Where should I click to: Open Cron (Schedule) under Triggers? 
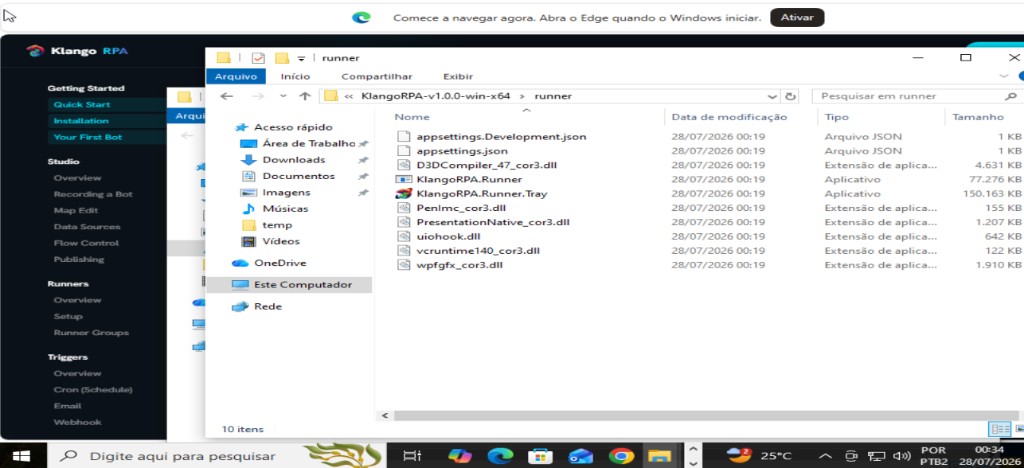(x=93, y=390)
